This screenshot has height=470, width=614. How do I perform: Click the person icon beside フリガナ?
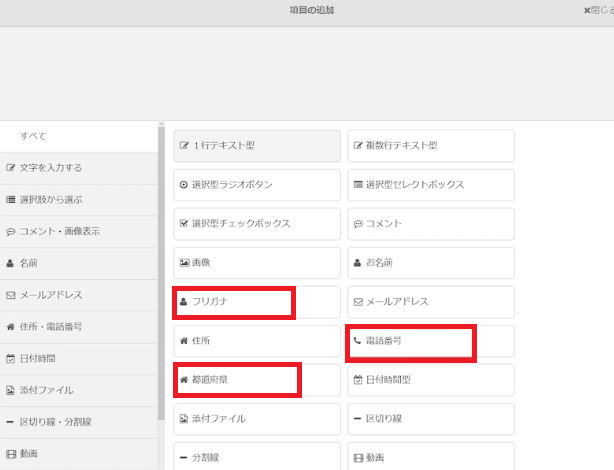[183, 301]
